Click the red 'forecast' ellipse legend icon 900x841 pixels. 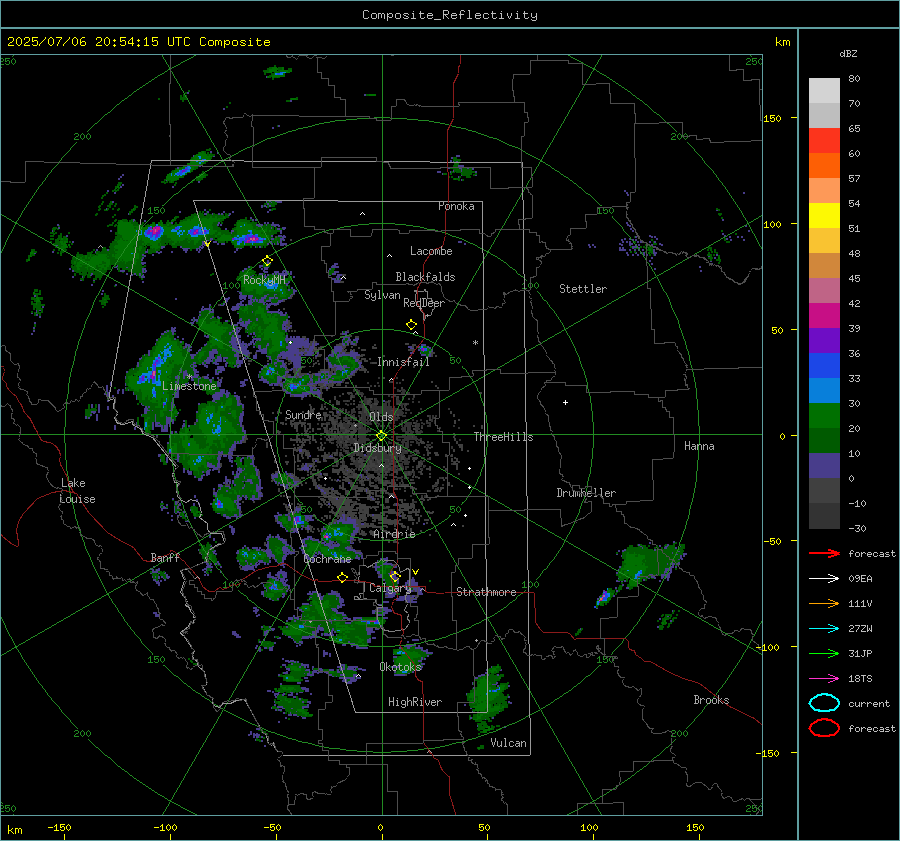coord(824,728)
